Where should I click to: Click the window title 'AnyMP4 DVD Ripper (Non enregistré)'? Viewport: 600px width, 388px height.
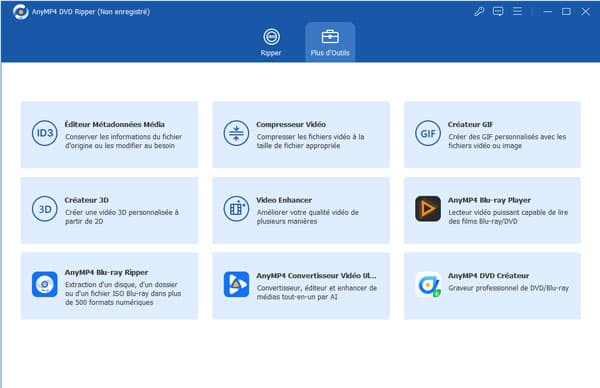click(x=91, y=12)
